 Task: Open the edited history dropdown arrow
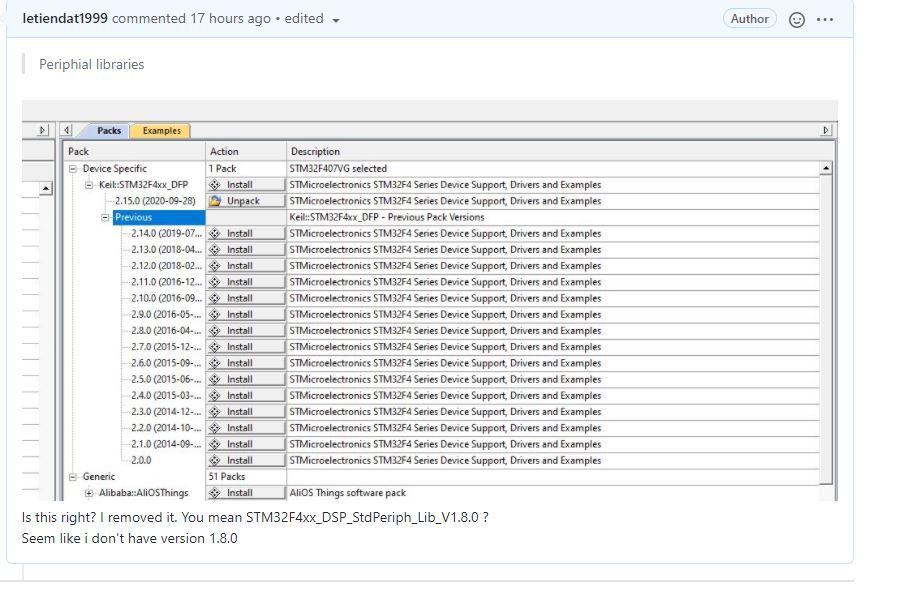tap(336, 20)
